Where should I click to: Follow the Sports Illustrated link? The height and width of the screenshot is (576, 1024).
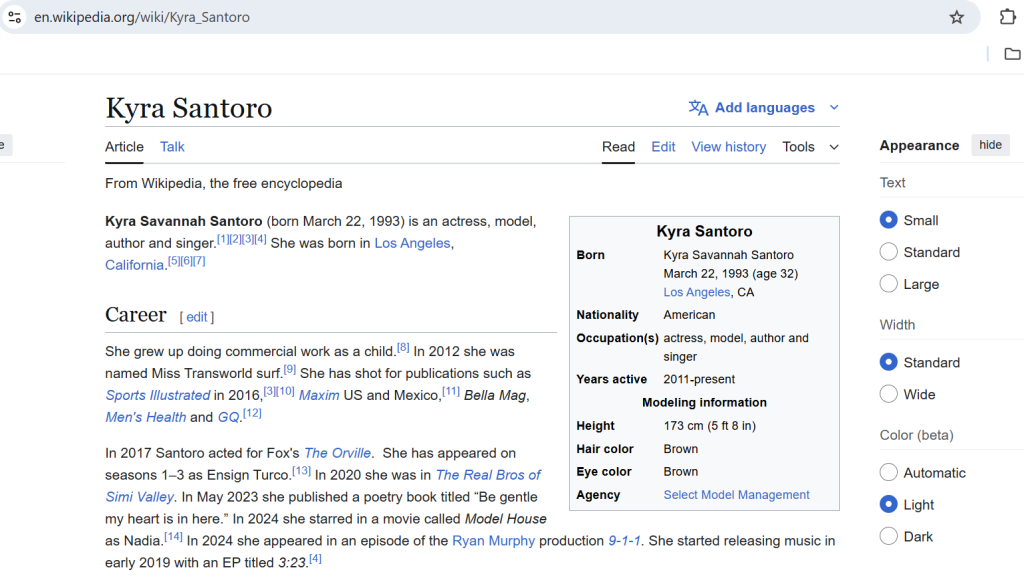158,395
